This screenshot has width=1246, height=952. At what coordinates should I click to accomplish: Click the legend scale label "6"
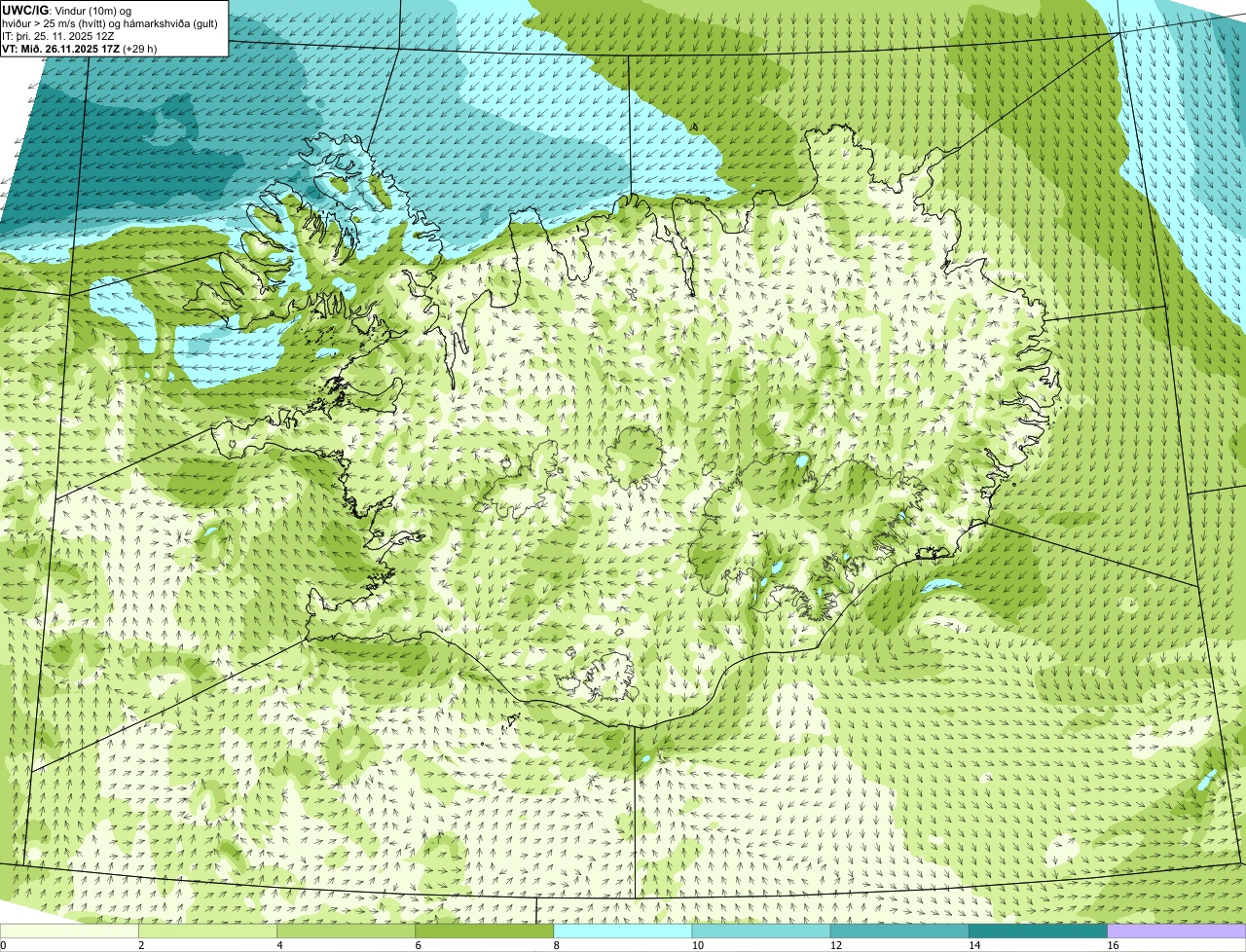tap(419, 945)
